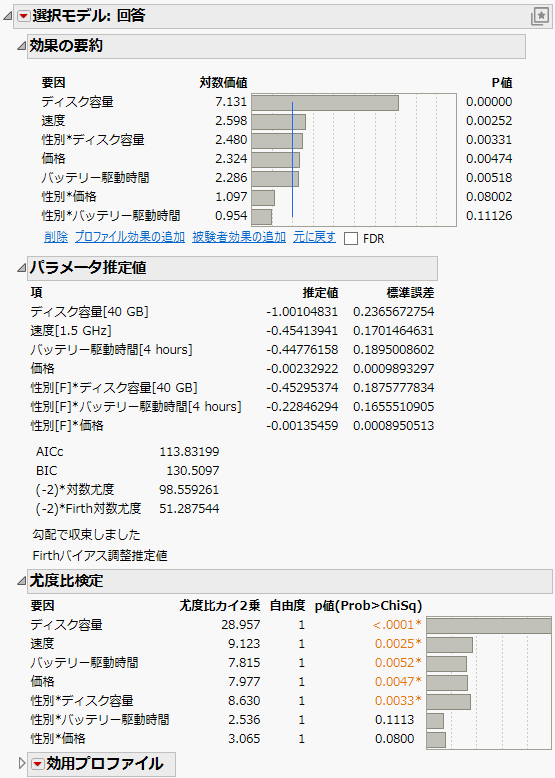The width and height of the screenshot is (555, 778).
Task: Select 速度 row in 効果の要約
Action: pyautogui.click(x=53, y=121)
